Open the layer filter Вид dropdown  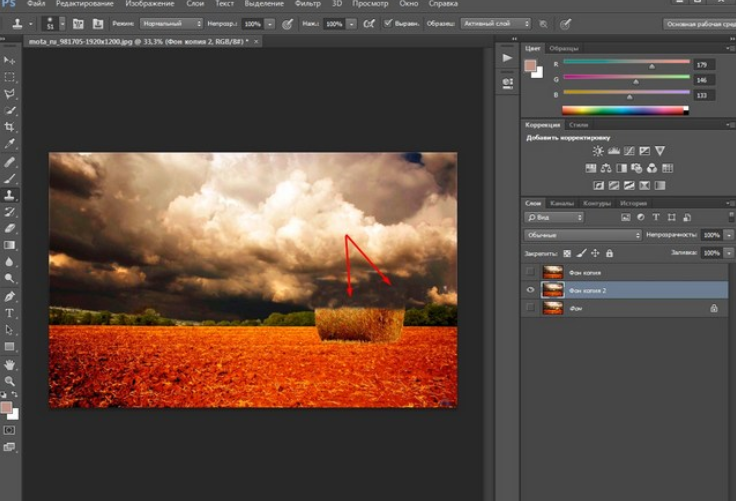coord(554,217)
